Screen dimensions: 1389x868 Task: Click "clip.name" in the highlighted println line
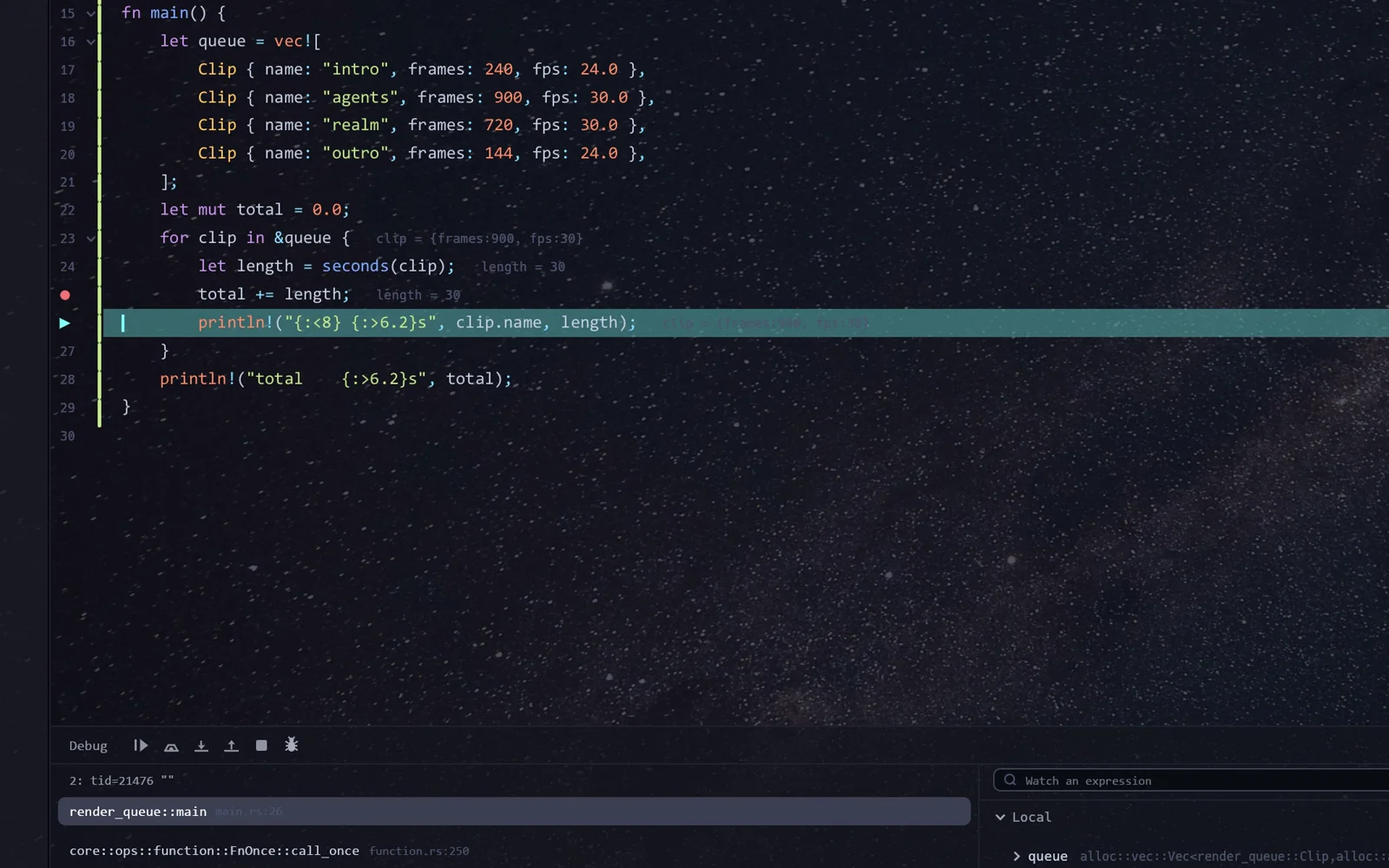point(498,323)
